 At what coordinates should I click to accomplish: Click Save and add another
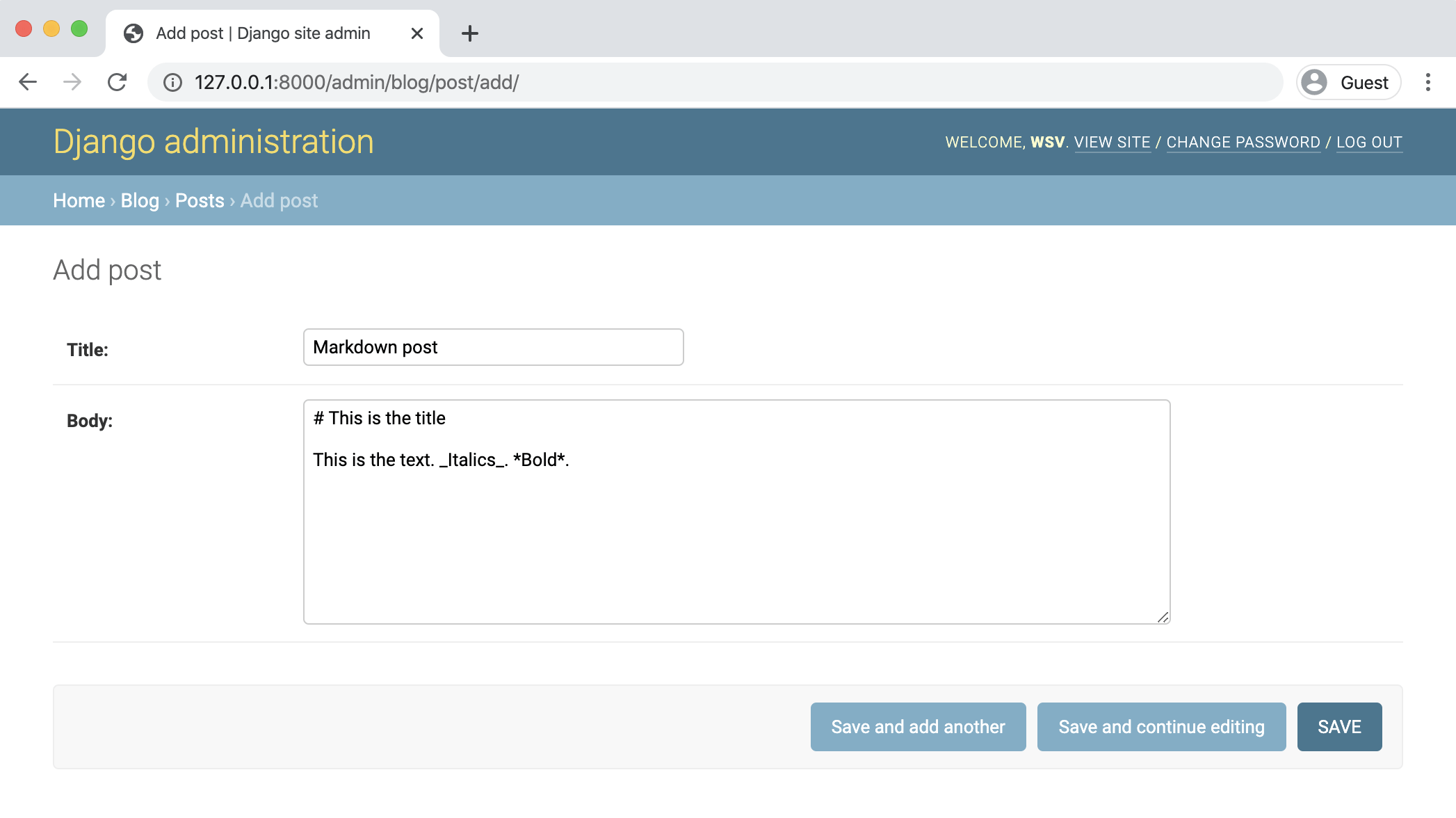pyautogui.click(x=918, y=726)
